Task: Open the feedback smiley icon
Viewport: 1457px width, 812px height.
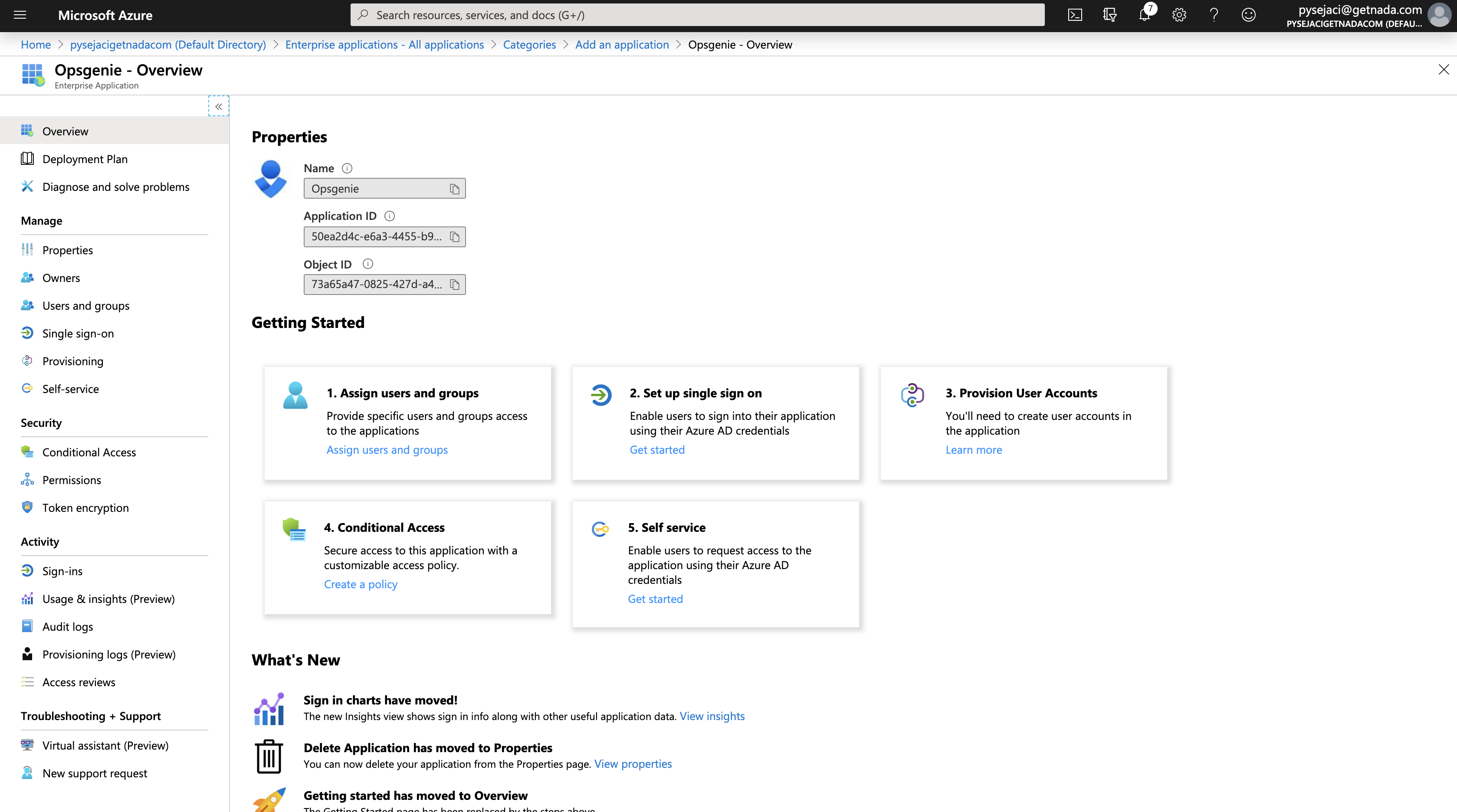Action: point(1248,15)
